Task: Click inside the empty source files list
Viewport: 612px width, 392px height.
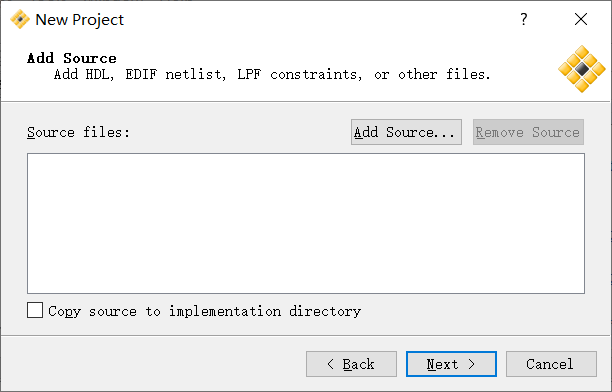Action: 306,223
